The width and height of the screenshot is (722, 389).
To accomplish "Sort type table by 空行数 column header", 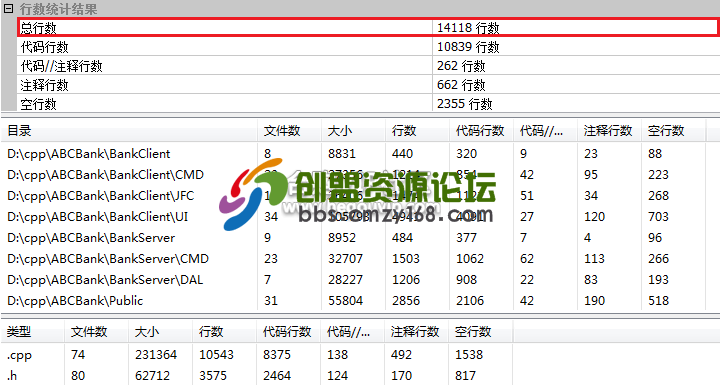I will pos(480,332).
